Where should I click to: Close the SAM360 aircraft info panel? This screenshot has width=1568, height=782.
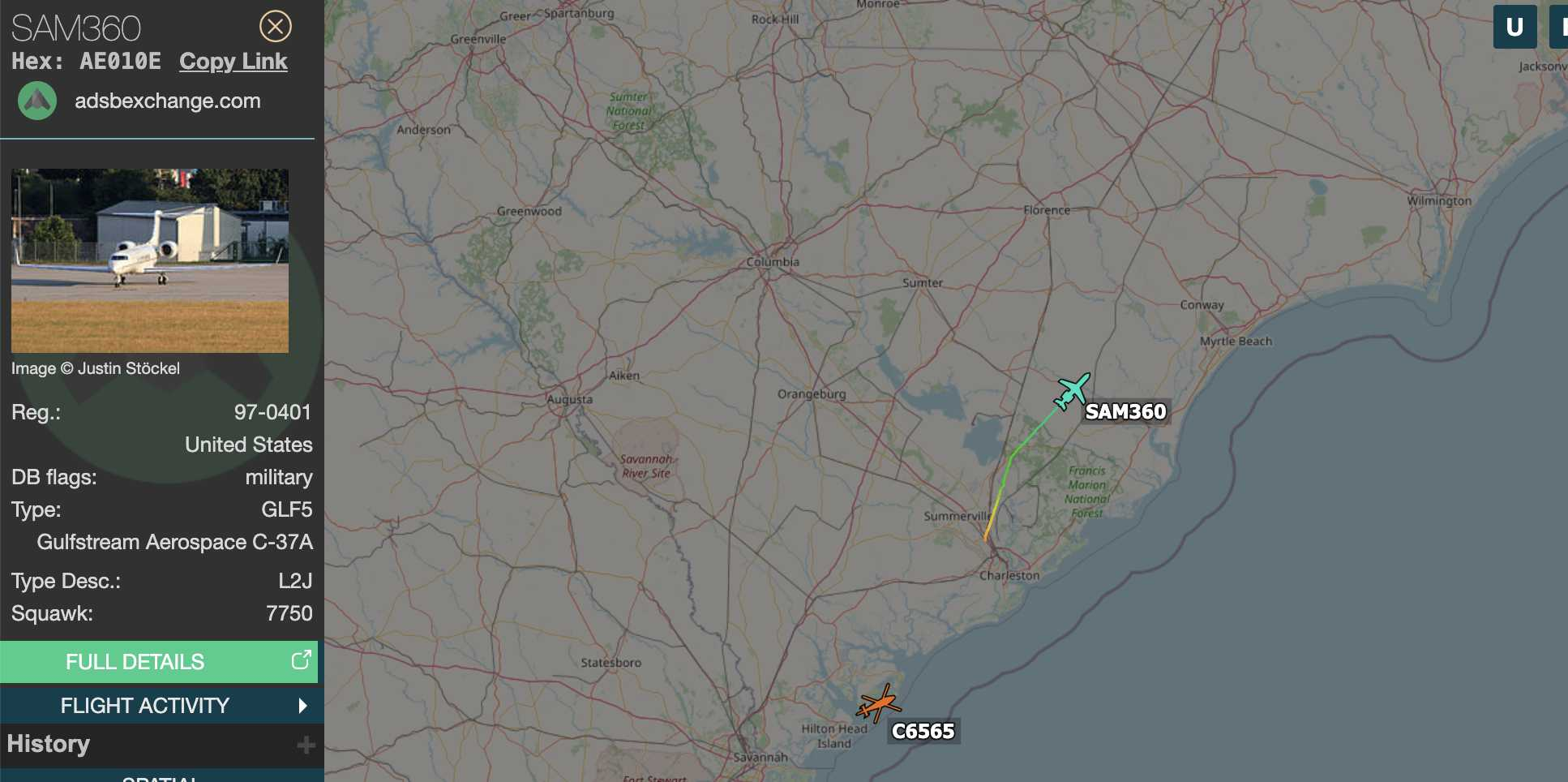276,27
